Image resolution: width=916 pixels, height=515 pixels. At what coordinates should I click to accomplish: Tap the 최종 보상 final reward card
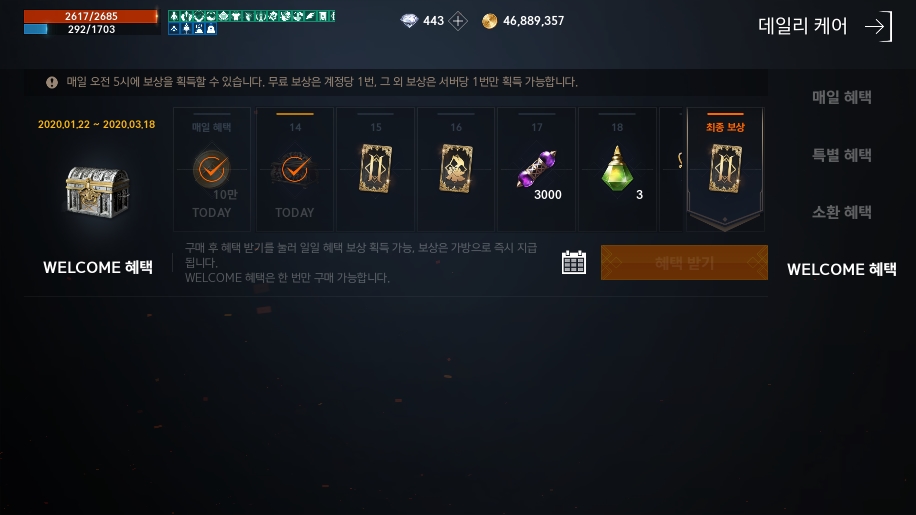pyautogui.click(x=725, y=169)
